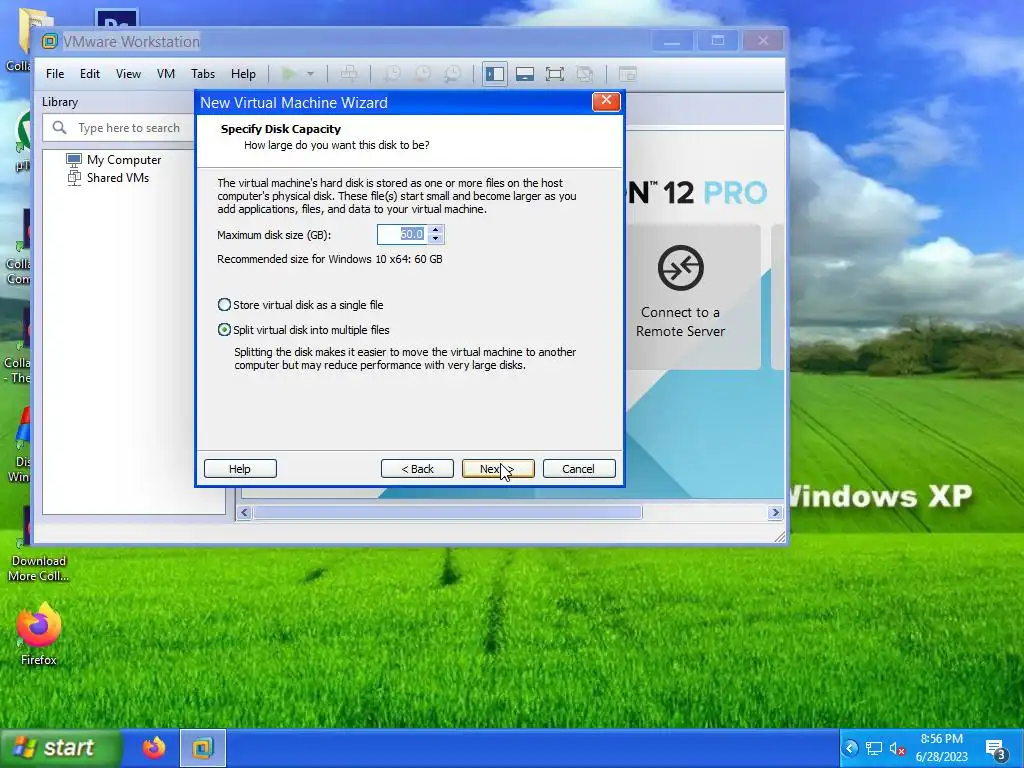
Task: Open the notification center tray icon
Action: click(x=997, y=750)
